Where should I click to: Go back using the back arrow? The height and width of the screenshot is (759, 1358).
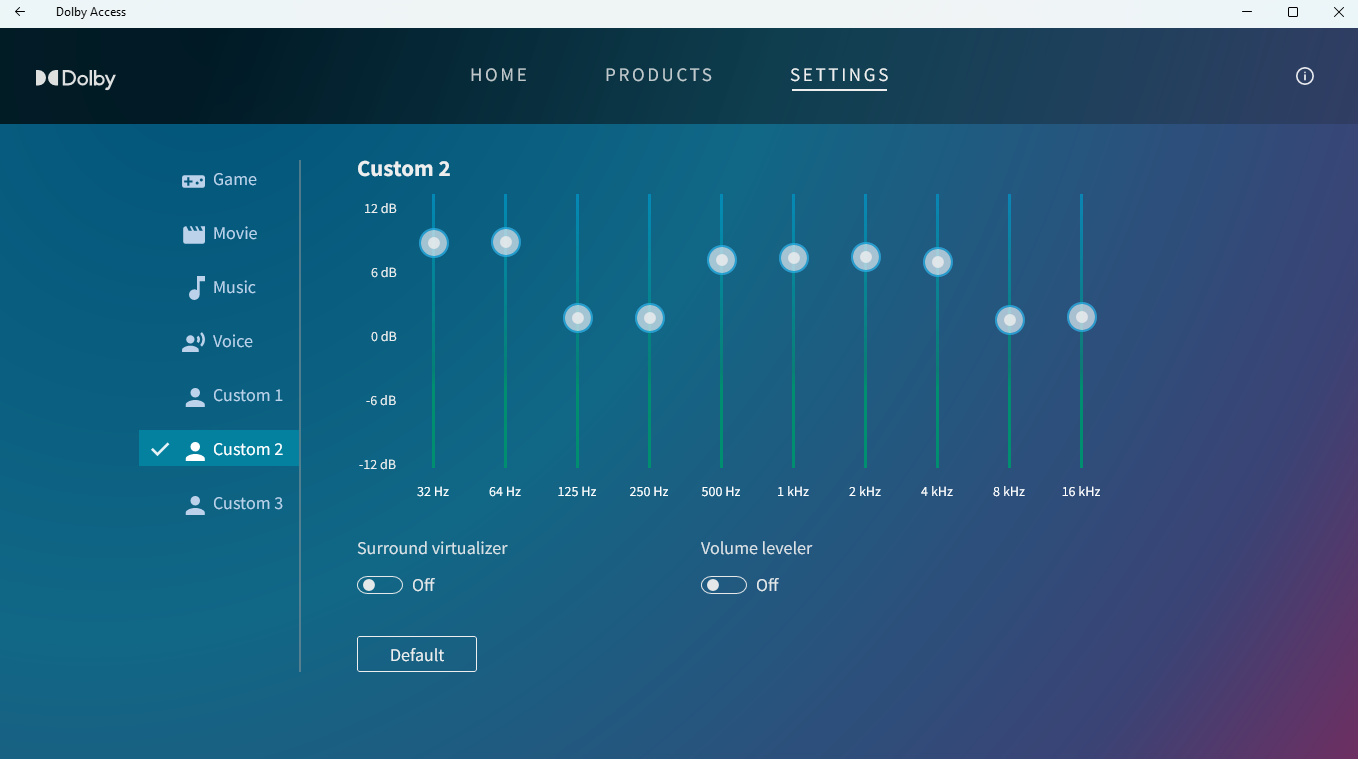coord(20,12)
